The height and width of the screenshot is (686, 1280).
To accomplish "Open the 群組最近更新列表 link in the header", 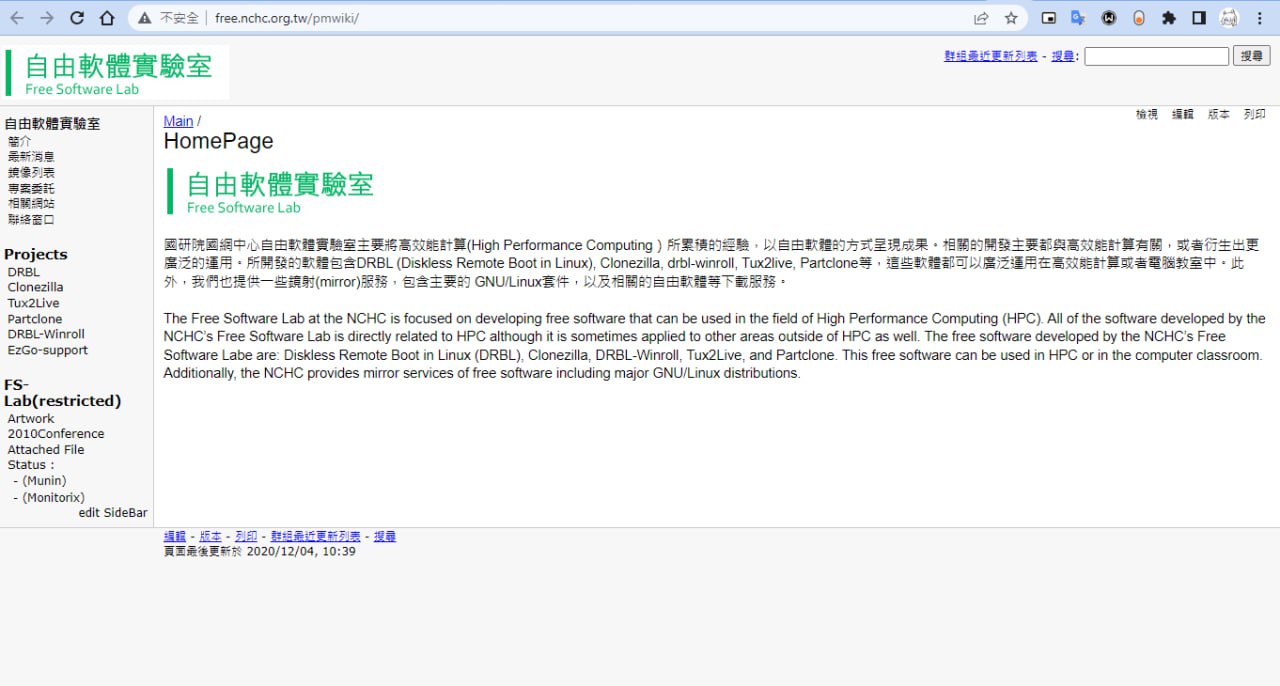I will click(x=990, y=57).
